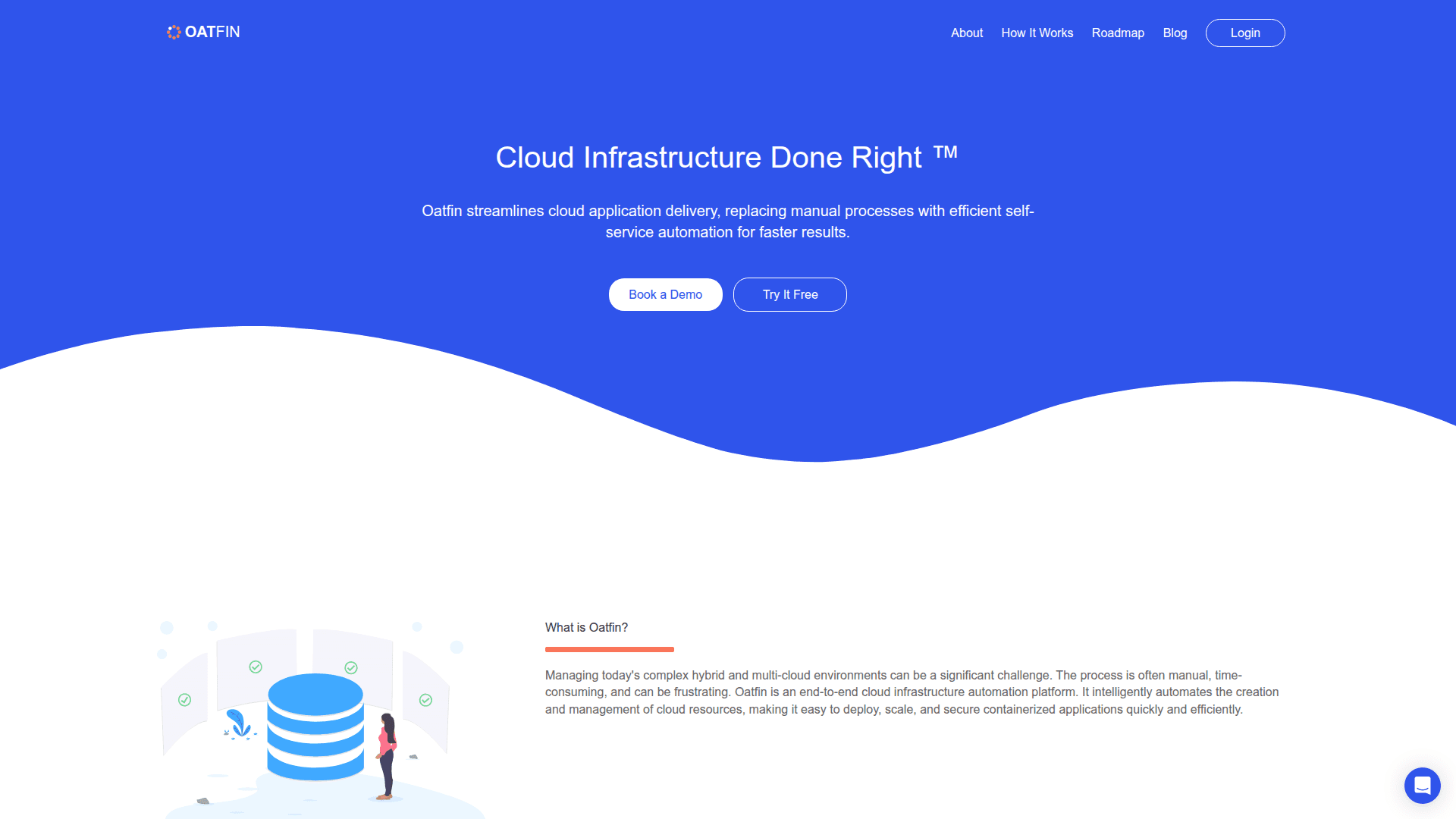Click the Cloud Infrastructure Done Right headline
The image size is (1456, 819).
pos(708,158)
